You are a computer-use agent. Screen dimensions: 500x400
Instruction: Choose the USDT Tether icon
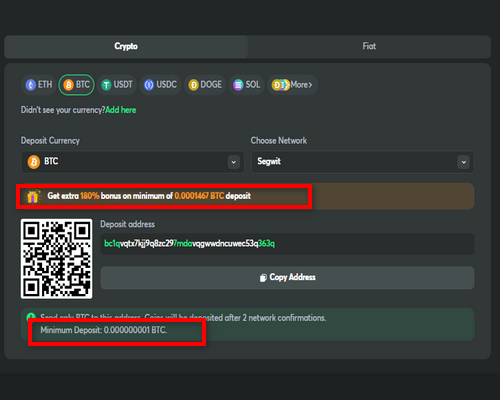click(x=106, y=85)
